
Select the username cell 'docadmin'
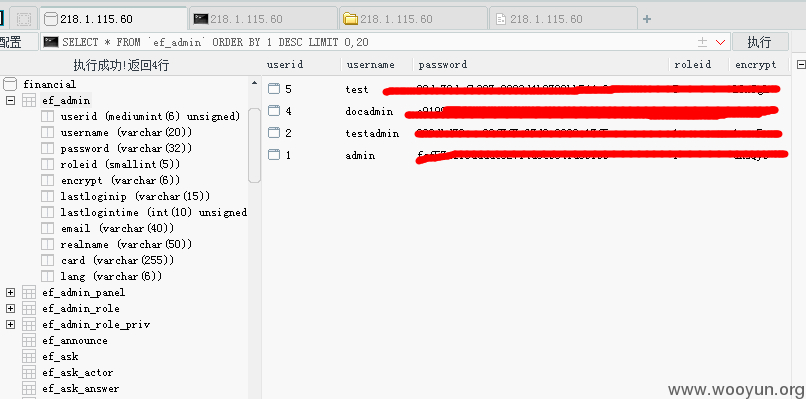click(369, 112)
